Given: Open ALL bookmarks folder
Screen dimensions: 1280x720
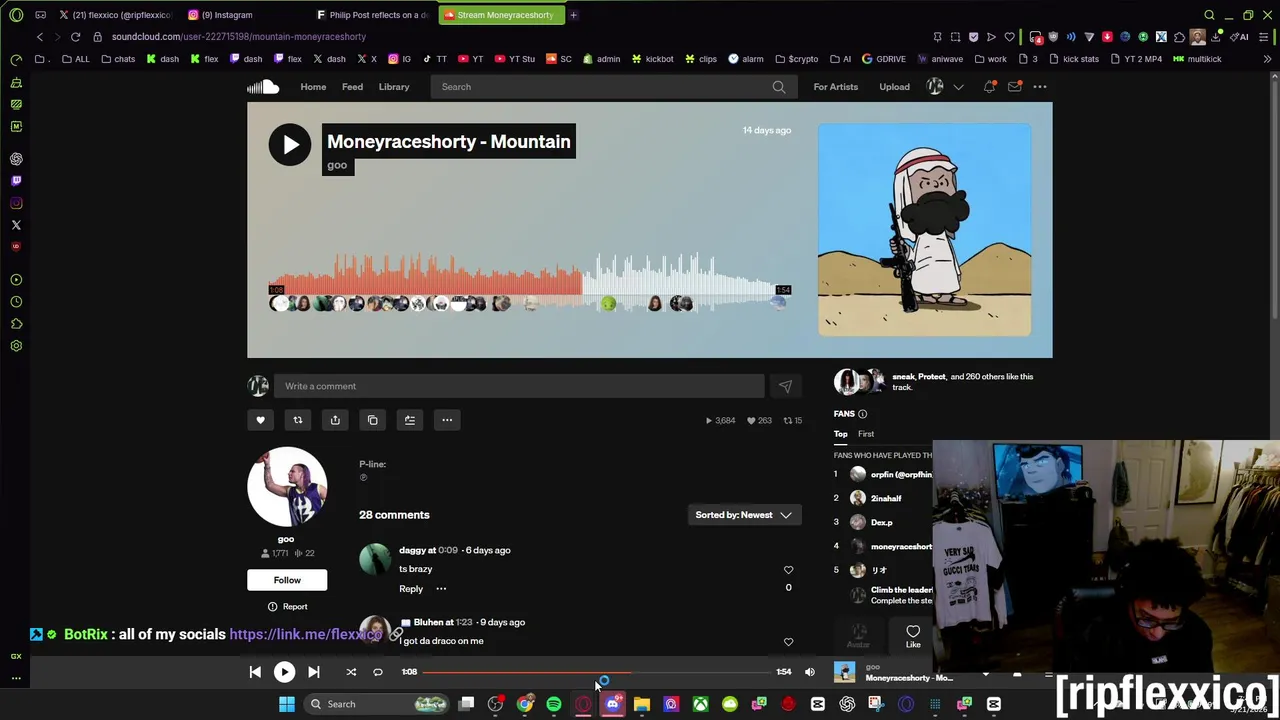Looking at the screenshot, I should point(75,59).
